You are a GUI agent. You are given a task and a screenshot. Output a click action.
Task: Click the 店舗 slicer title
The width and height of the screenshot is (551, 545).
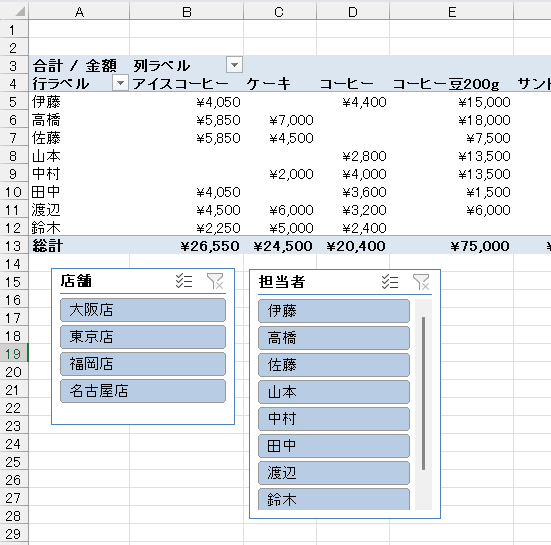click(76, 281)
